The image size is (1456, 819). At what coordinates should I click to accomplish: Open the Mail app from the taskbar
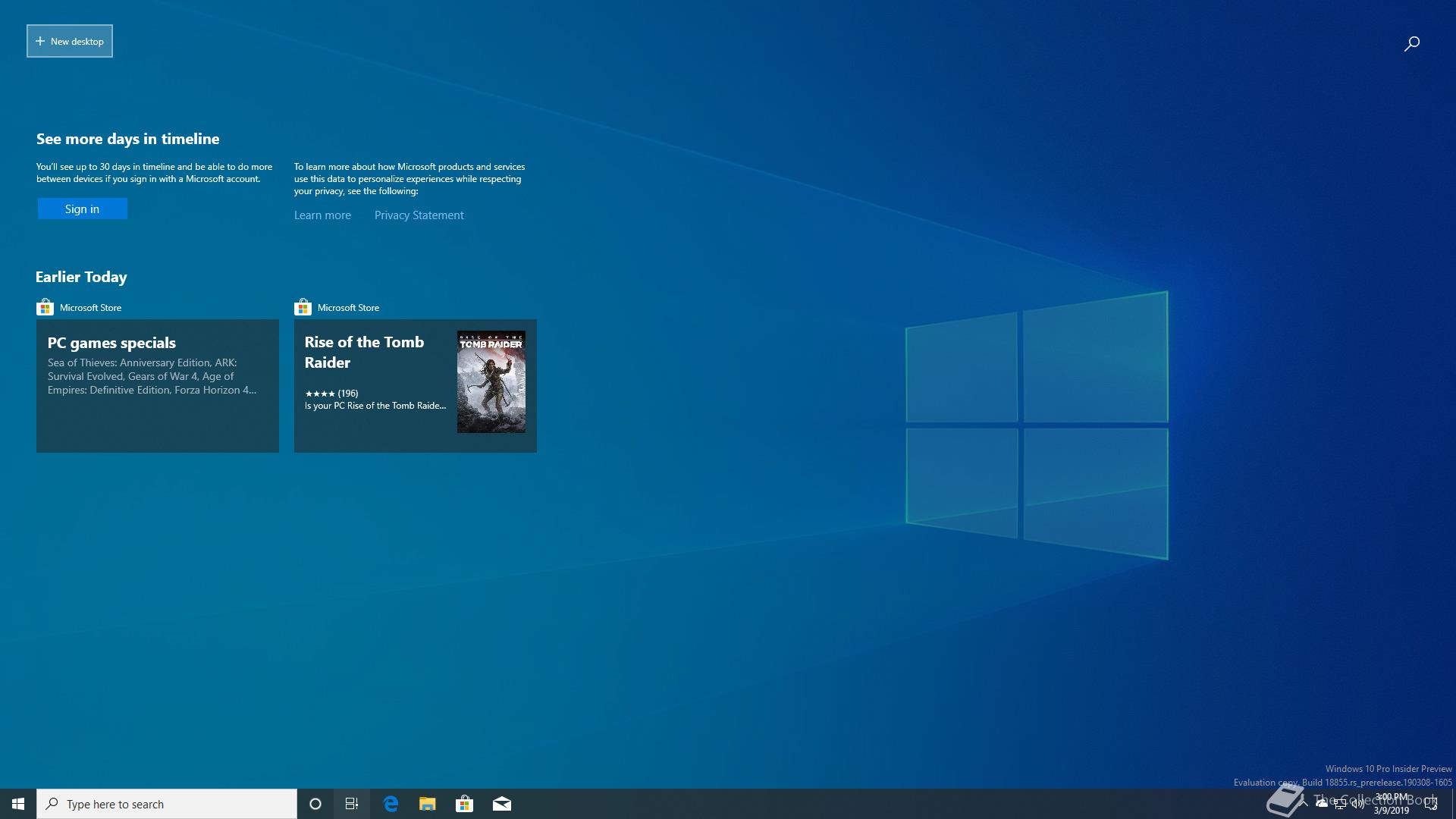pyautogui.click(x=501, y=804)
